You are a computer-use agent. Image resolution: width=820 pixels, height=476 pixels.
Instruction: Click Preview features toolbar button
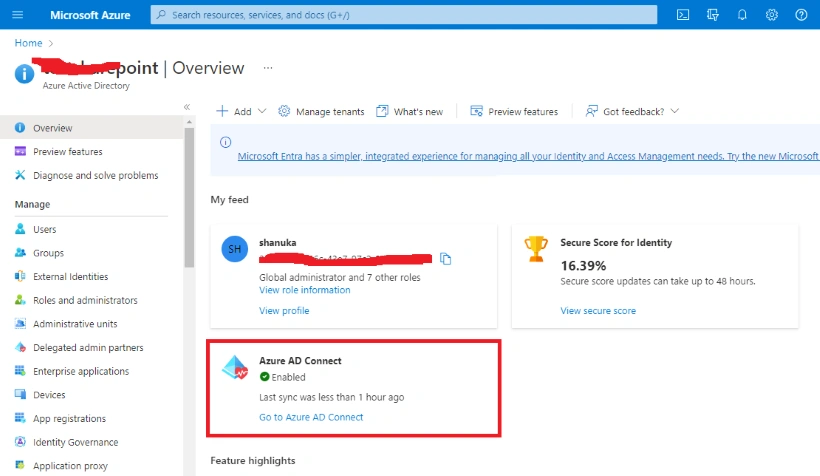pos(514,111)
